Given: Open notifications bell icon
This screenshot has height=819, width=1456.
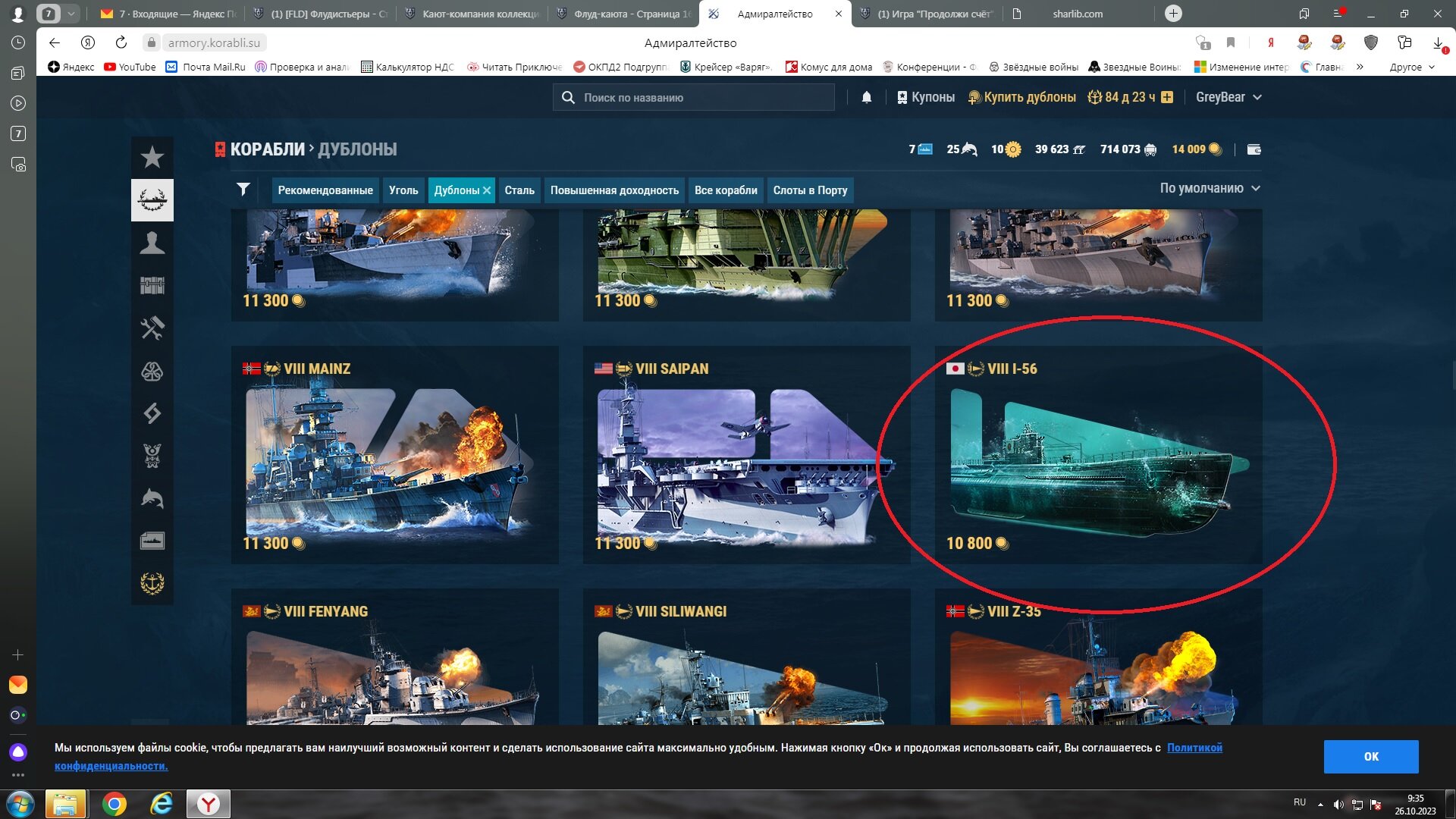Looking at the screenshot, I should coord(866,97).
